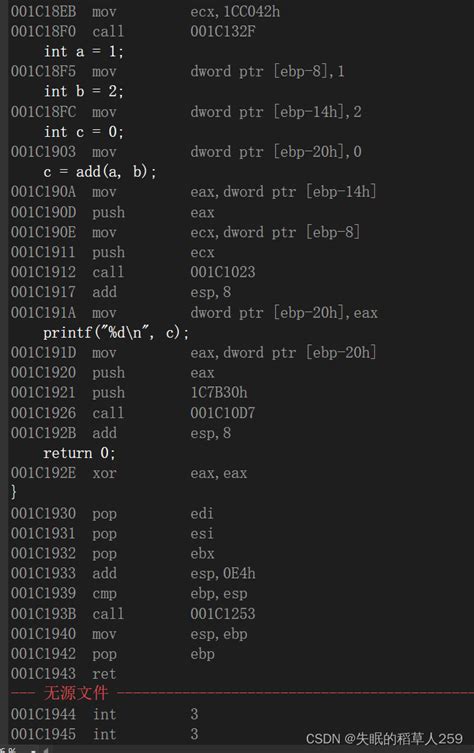This screenshot has height=753, width=474.
Task: Click the mov ecx, 1CC042h instruction
Action: pos(146,12)
